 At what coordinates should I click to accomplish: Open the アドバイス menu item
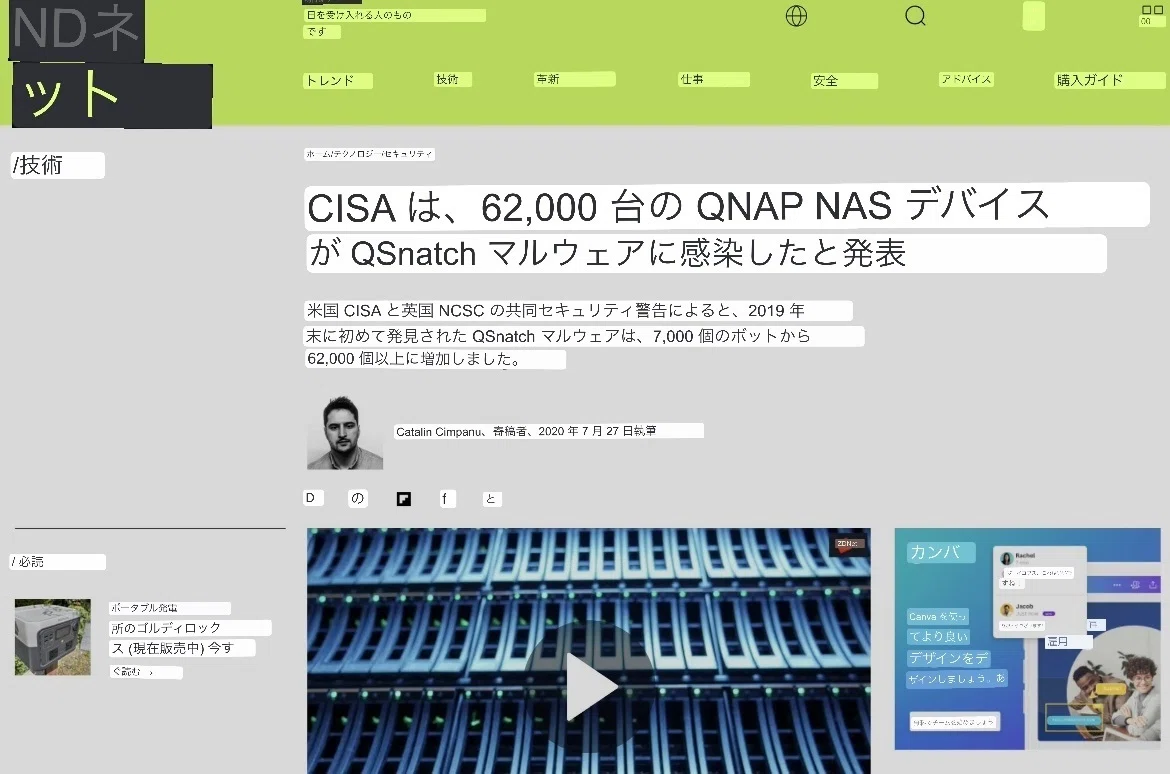pyautogui.click(x=966, y=79)
